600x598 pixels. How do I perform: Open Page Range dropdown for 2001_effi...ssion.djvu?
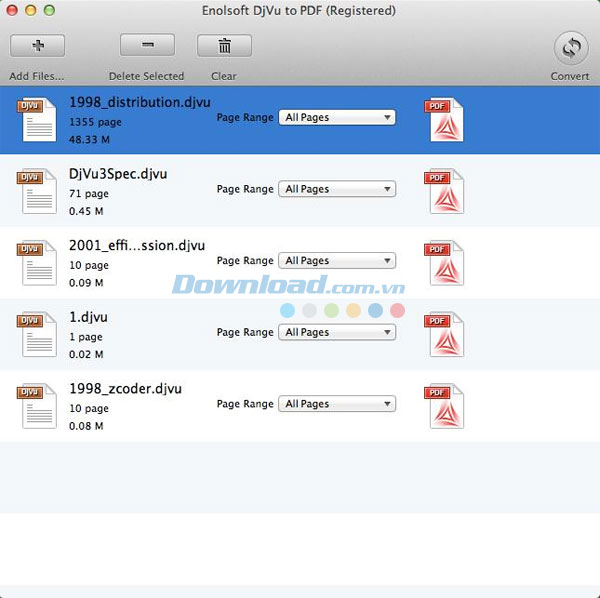point(337,261)
